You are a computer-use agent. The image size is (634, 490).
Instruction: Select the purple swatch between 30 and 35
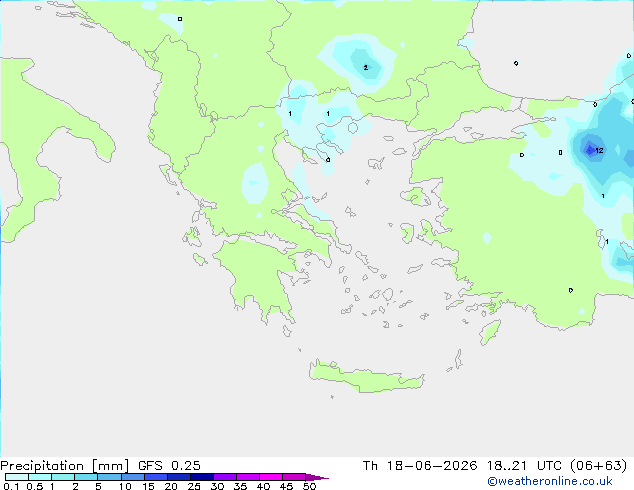225,477
